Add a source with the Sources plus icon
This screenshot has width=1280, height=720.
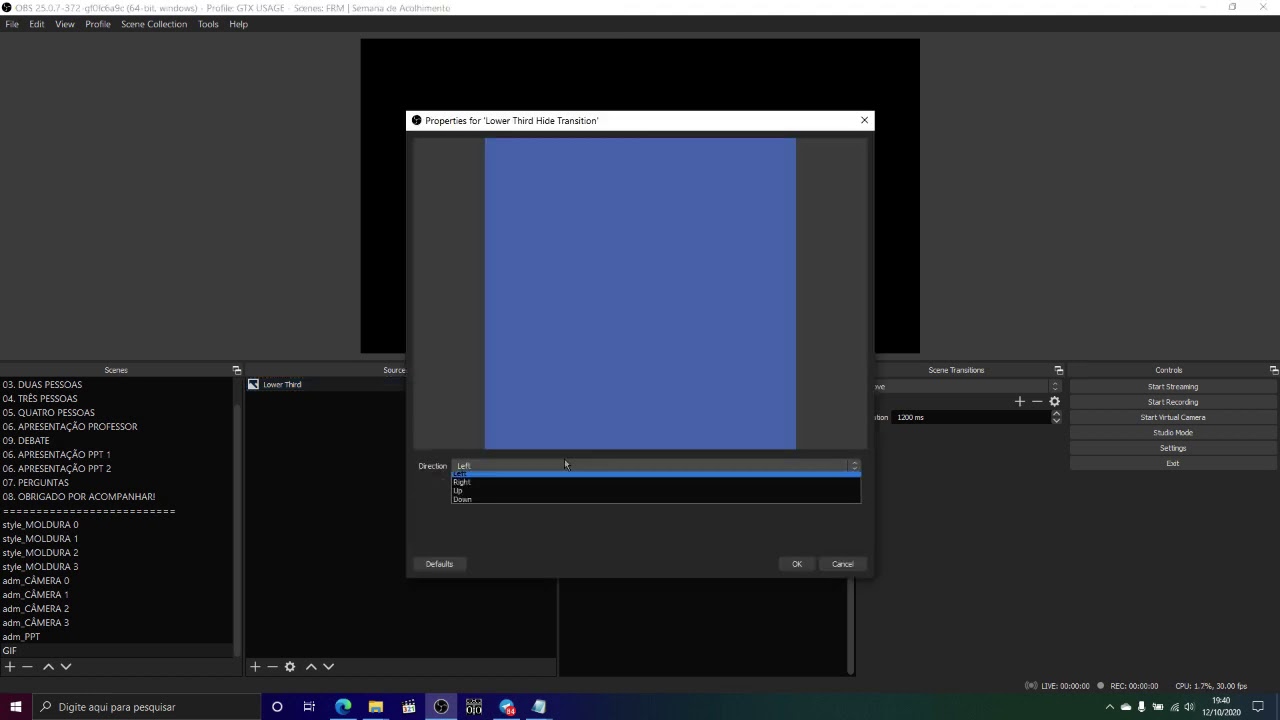pyautogui.click(x=255, y=667)
